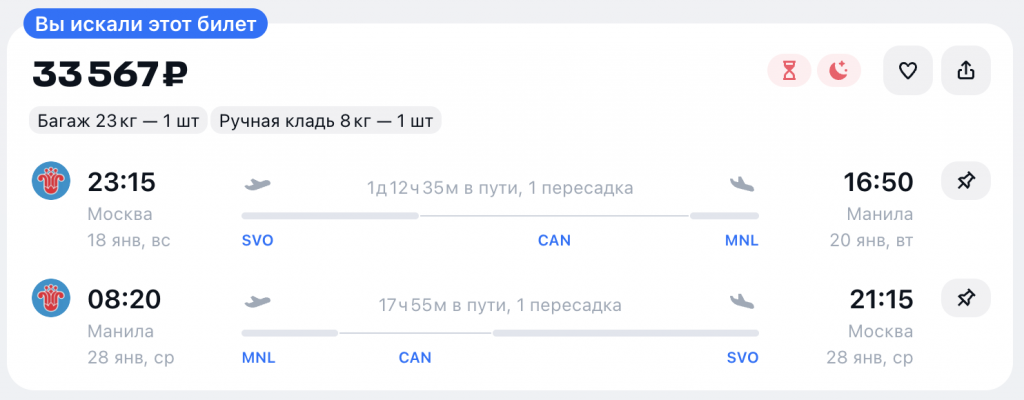This screenshot has width=1024, height=400.
Task: Click the 'Вы искали этот билет' label
Action: pos(146,25)
